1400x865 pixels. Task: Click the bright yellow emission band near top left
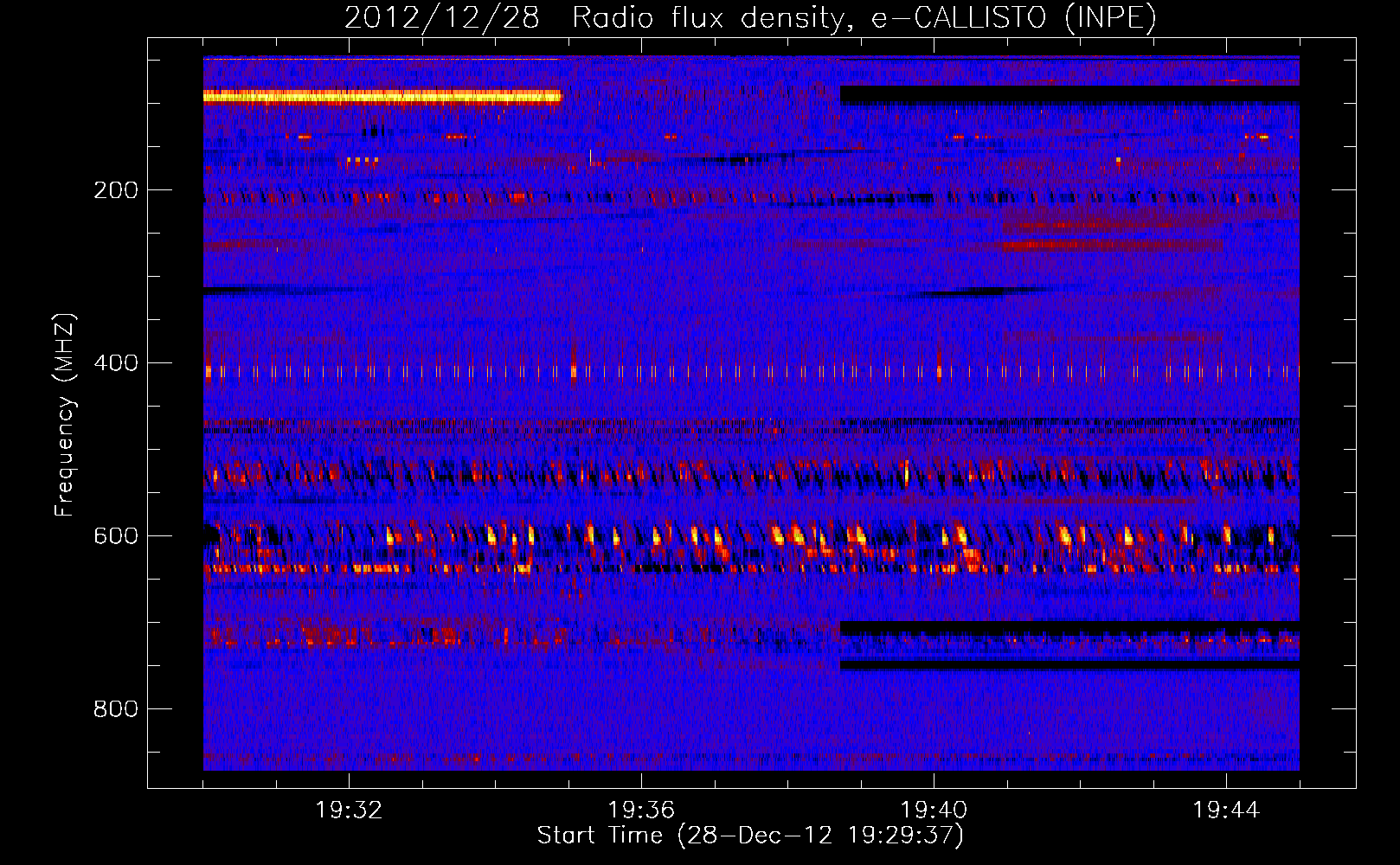tap(382, 97)
